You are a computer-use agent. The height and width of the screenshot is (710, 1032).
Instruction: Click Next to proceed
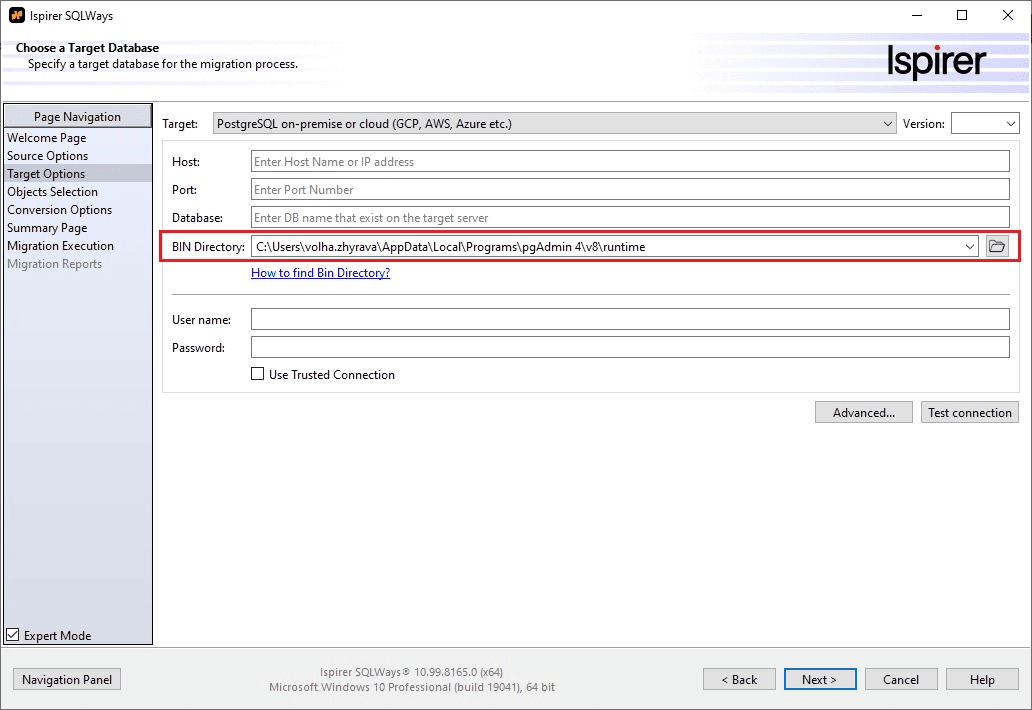click(819, 679)
